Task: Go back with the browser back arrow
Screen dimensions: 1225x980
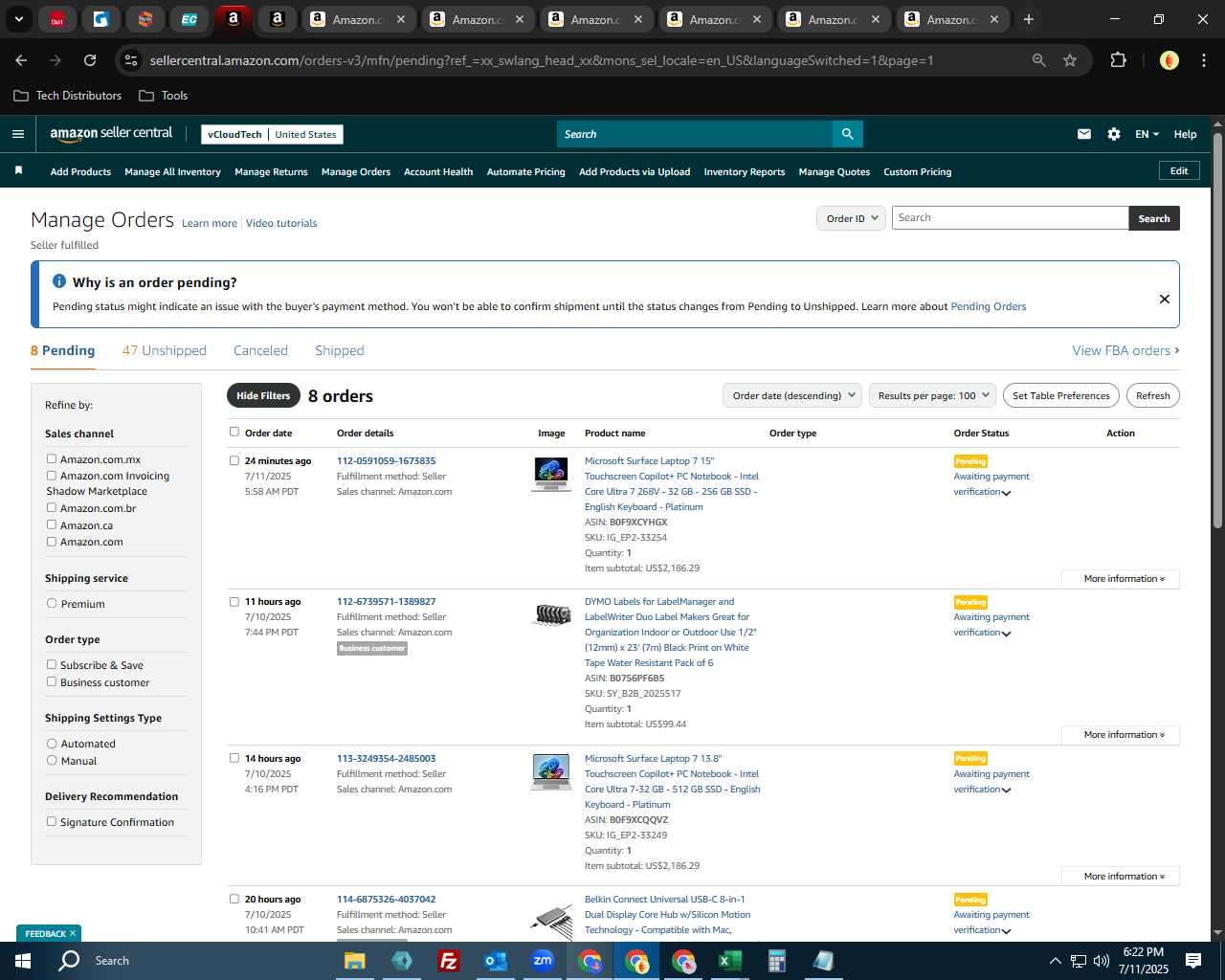Action: point(21,60)
